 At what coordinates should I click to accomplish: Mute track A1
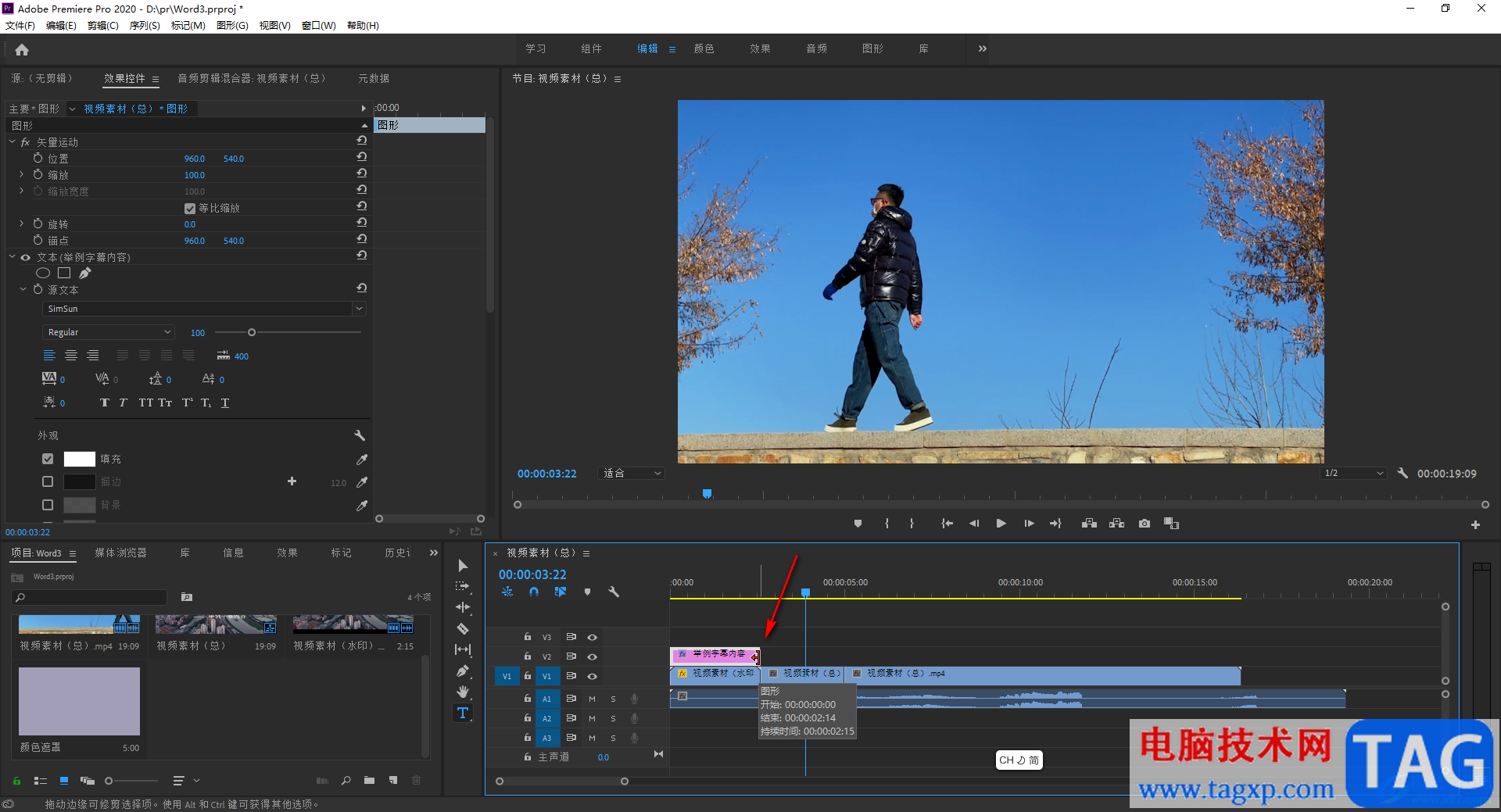pyautogui.click(x=592, y=699)
